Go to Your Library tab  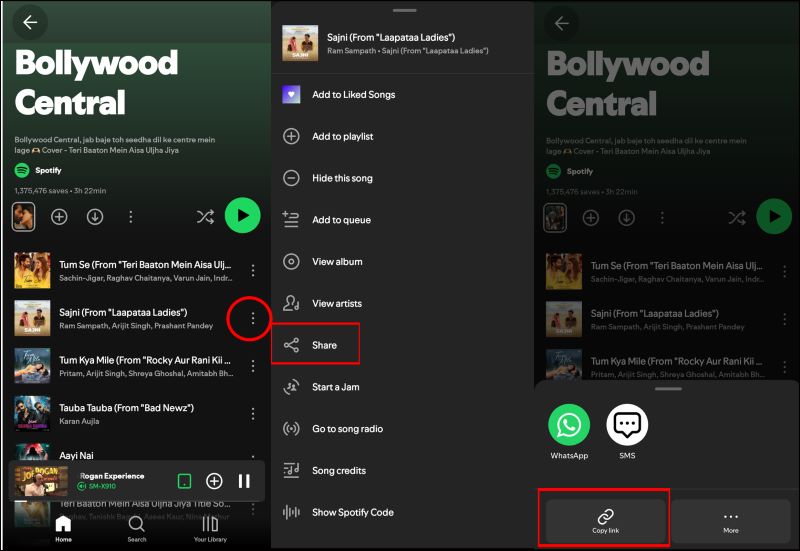pyautogui.click(x=210, y=529)
